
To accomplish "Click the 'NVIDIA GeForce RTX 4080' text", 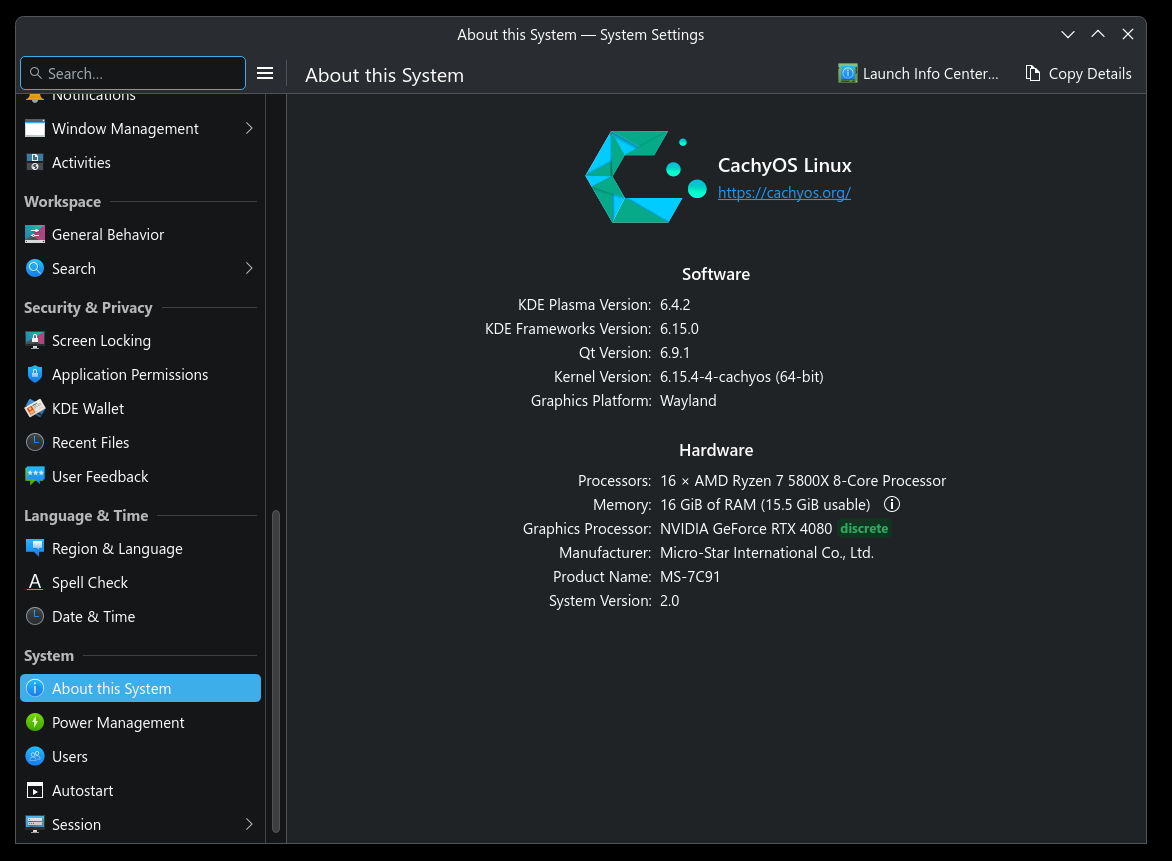I will click(x=746, y=528).
